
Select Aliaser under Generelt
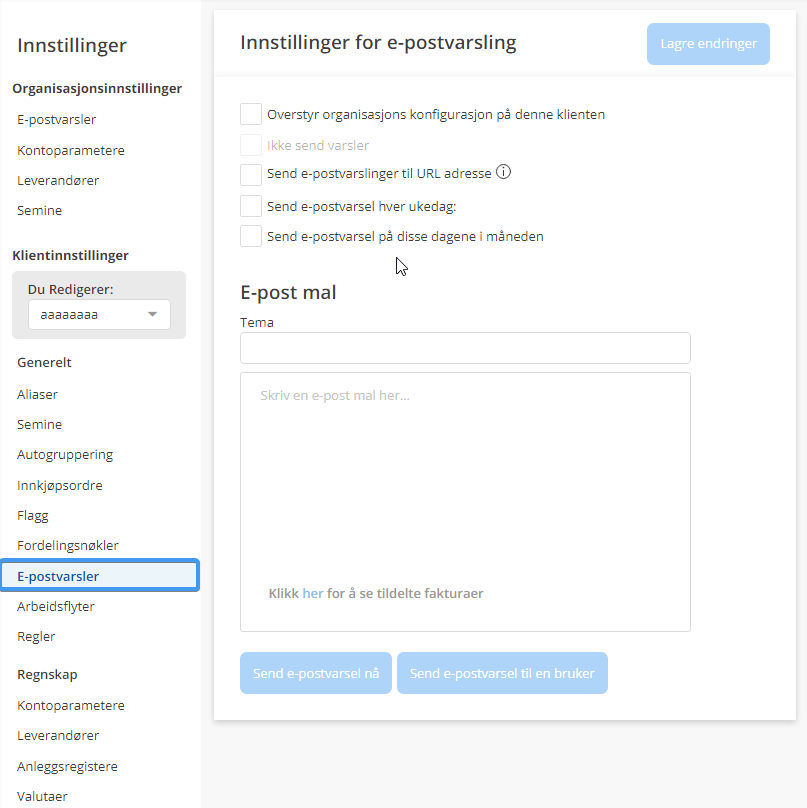coord(38,394)
